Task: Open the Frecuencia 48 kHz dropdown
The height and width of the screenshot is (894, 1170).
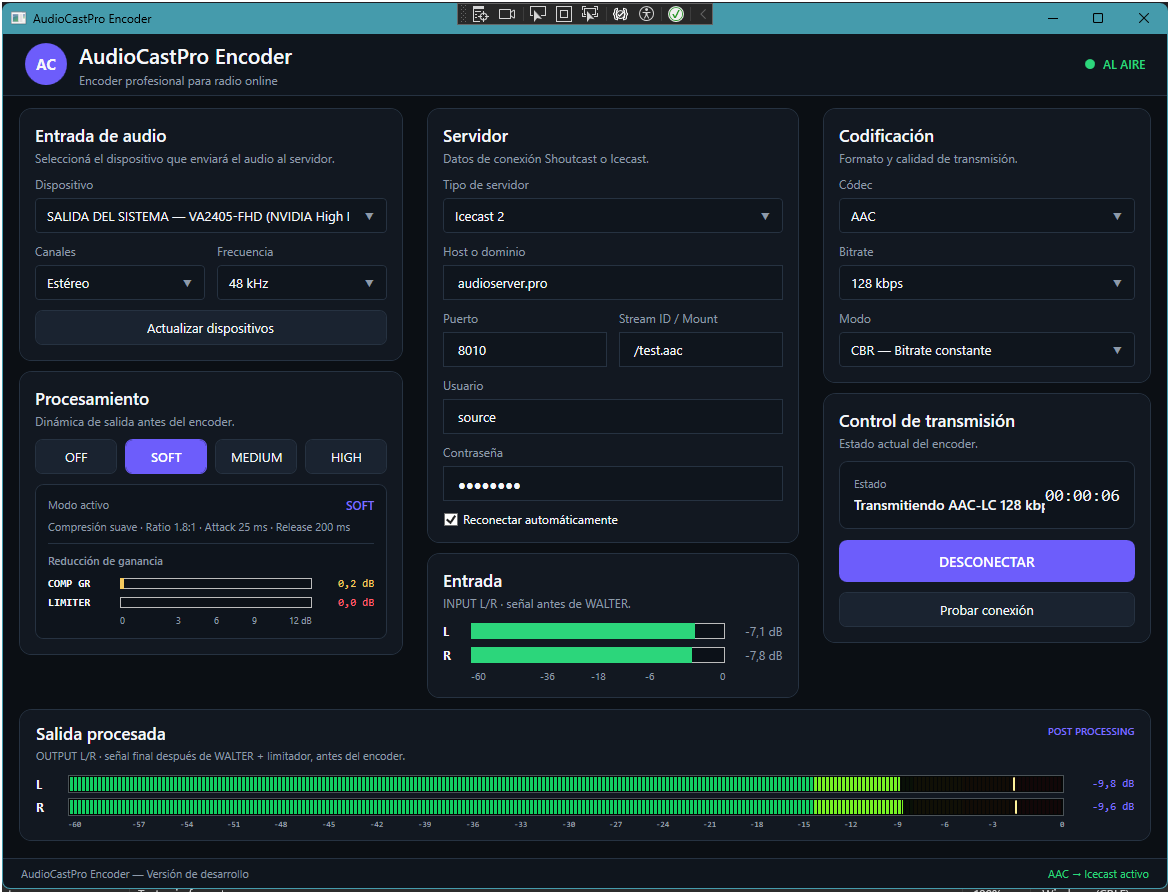Action: (301, 283)
